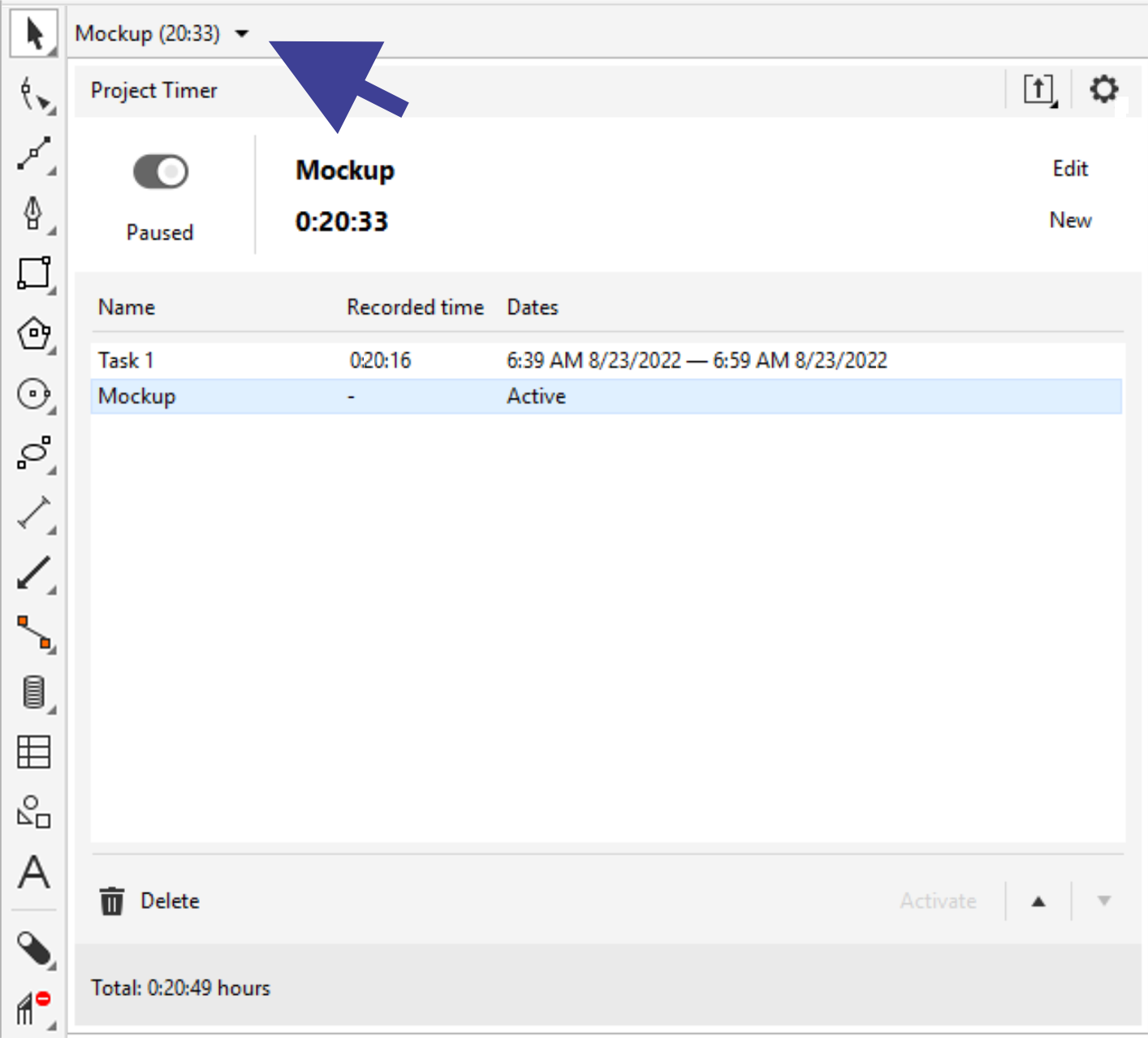
Task: Choose the Pen tool
Action: tap(33, 213)
